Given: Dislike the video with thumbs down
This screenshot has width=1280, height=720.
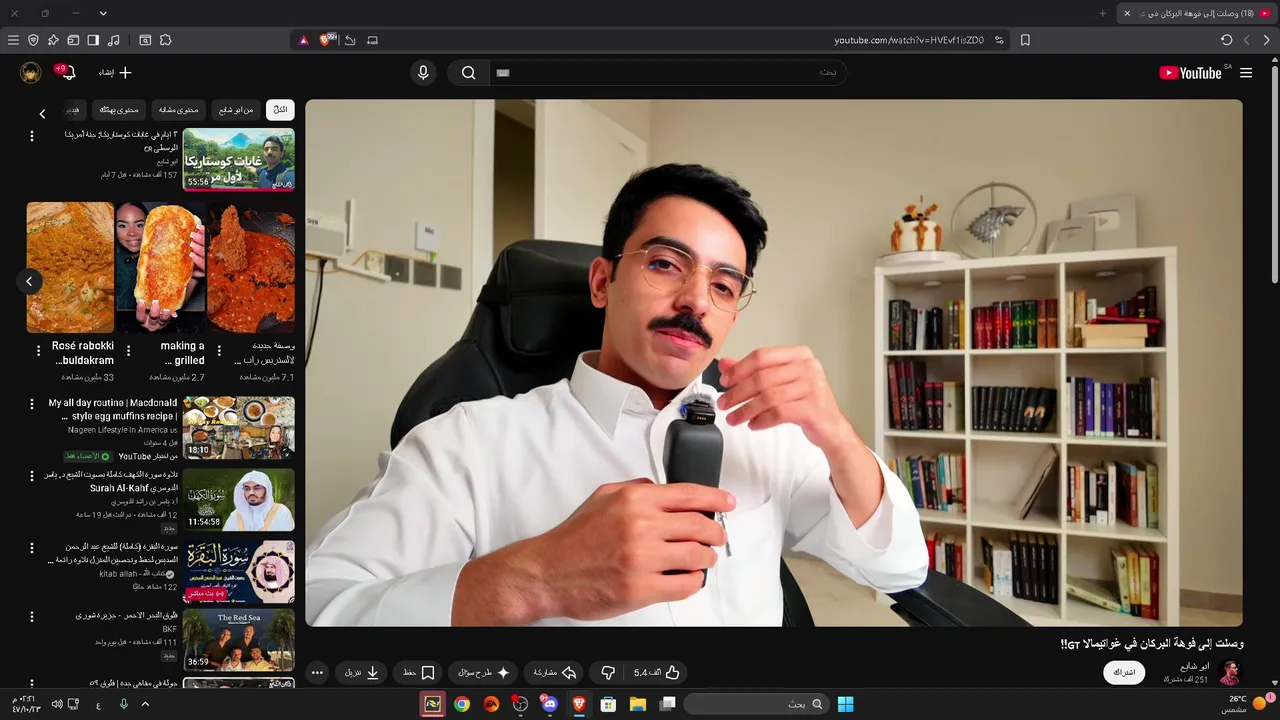Looking at the screenshot, I should (608, 673).
